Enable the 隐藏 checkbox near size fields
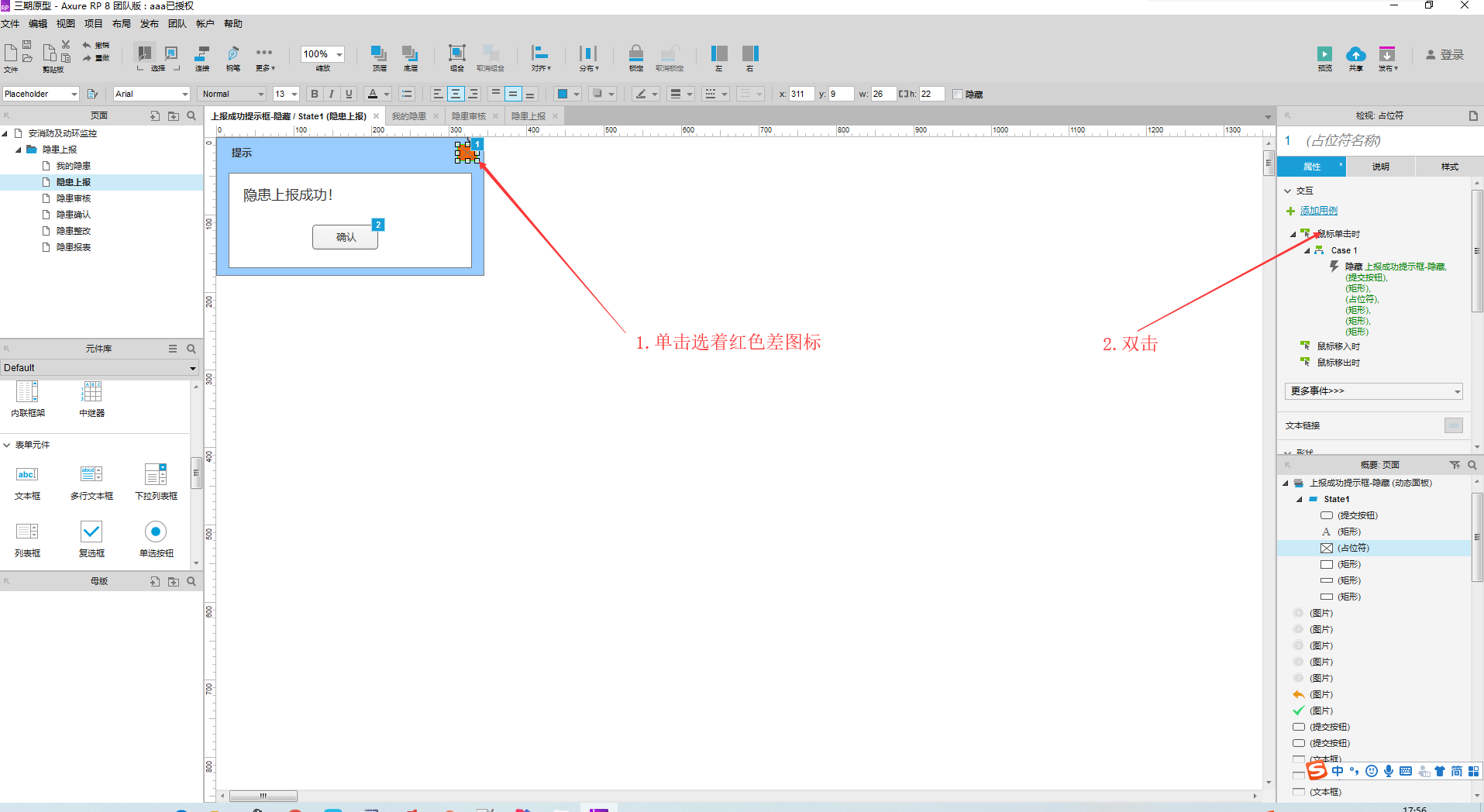The width and height of the screenshot is (1484, 812). click(x=958, y=94)
